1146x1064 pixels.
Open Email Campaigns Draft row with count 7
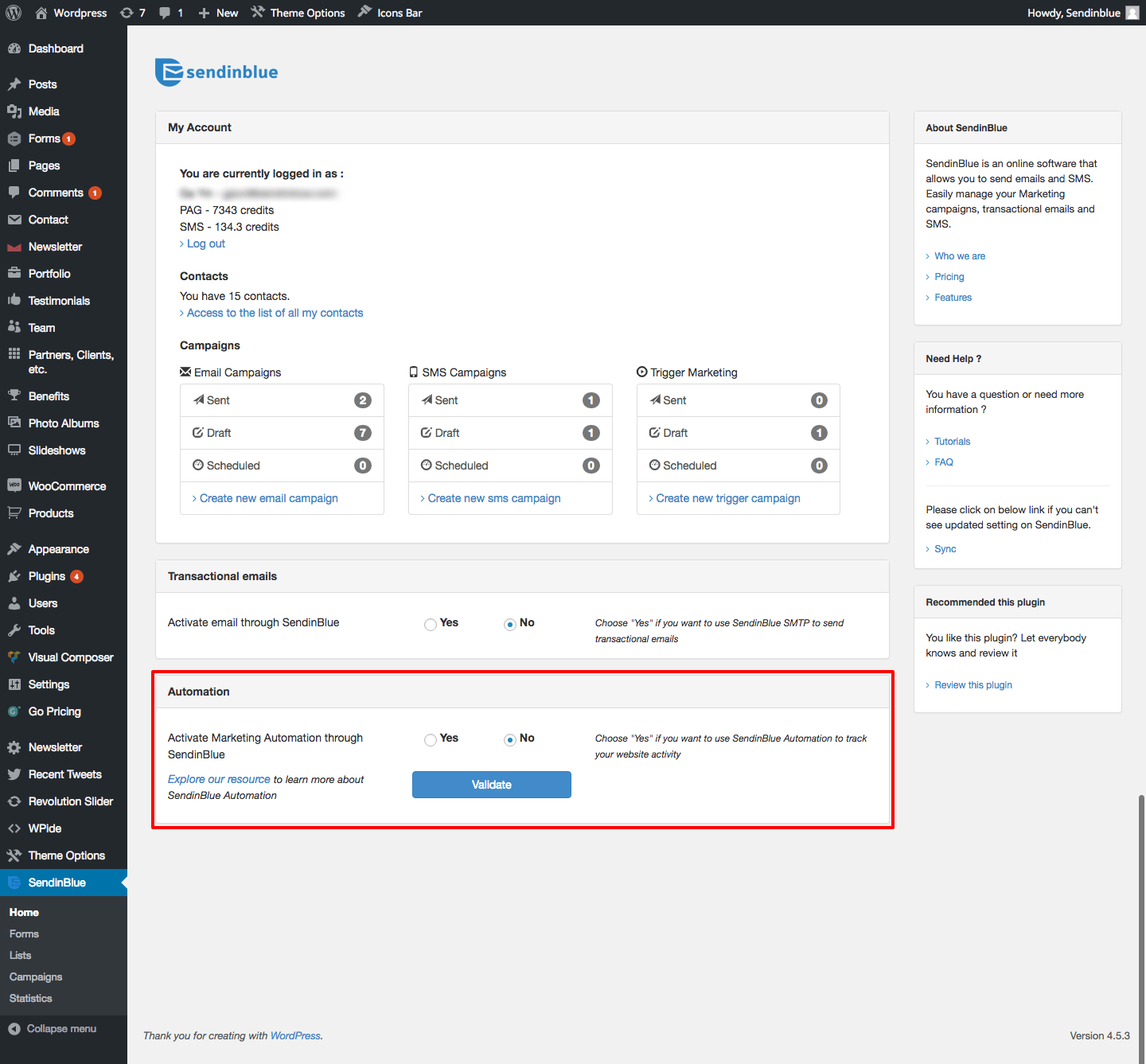(x=282, y=433)
